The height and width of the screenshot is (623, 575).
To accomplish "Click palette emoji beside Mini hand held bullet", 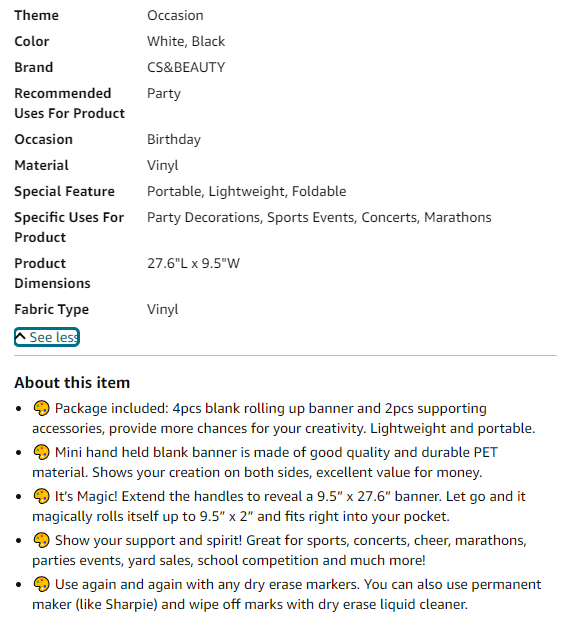I will pyautogui.click(x=41, y=452).
